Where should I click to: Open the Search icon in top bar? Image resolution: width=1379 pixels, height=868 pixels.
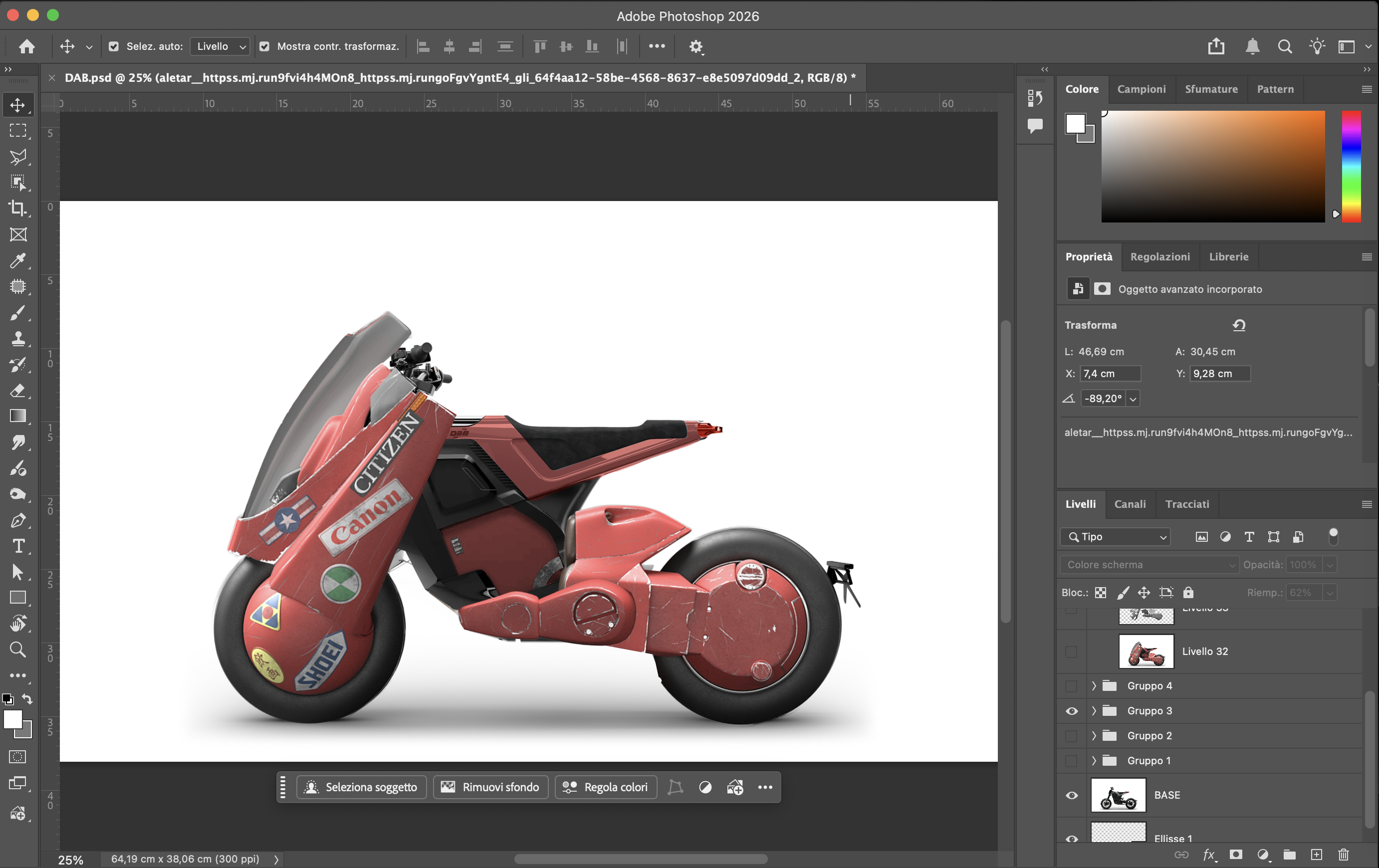[x=1285, y=46]
